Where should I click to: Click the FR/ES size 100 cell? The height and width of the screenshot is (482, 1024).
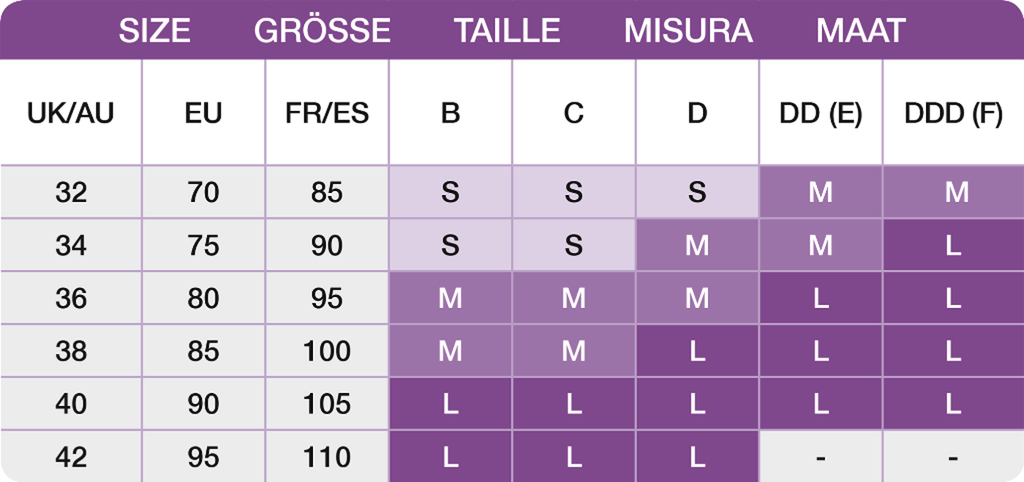[x=327, y=351]
